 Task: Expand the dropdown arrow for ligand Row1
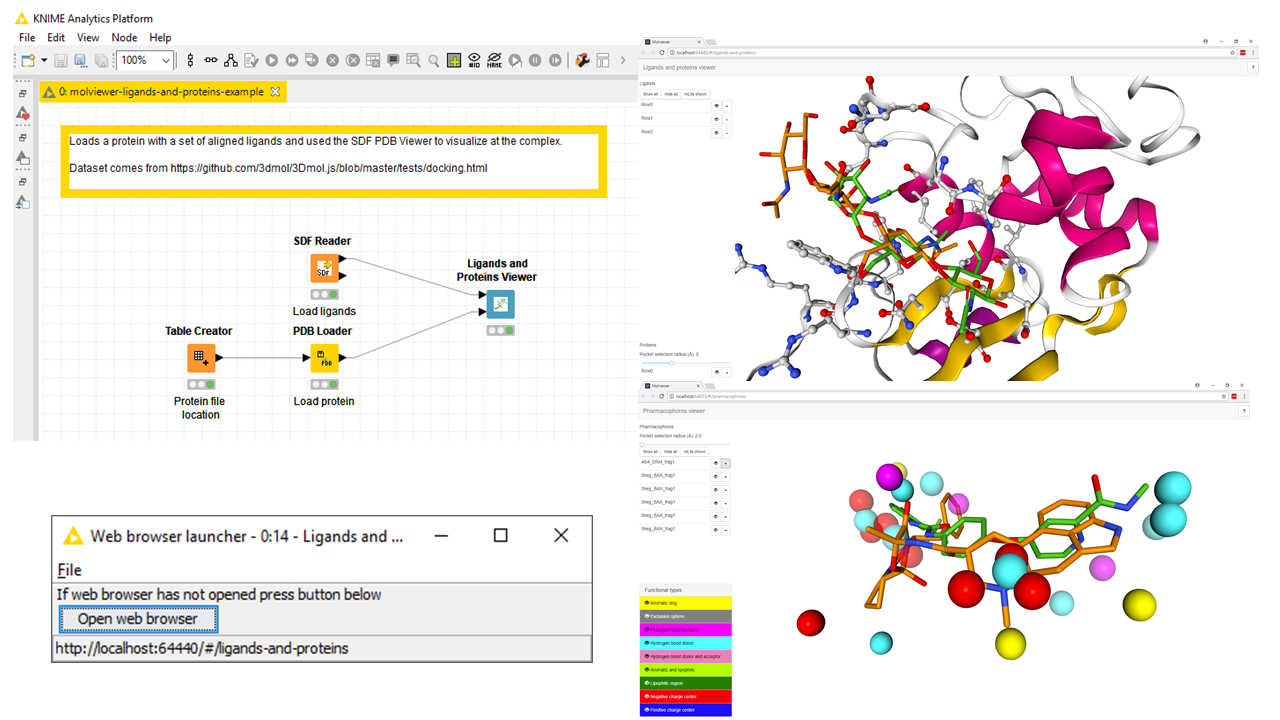[x=727, y=119]
